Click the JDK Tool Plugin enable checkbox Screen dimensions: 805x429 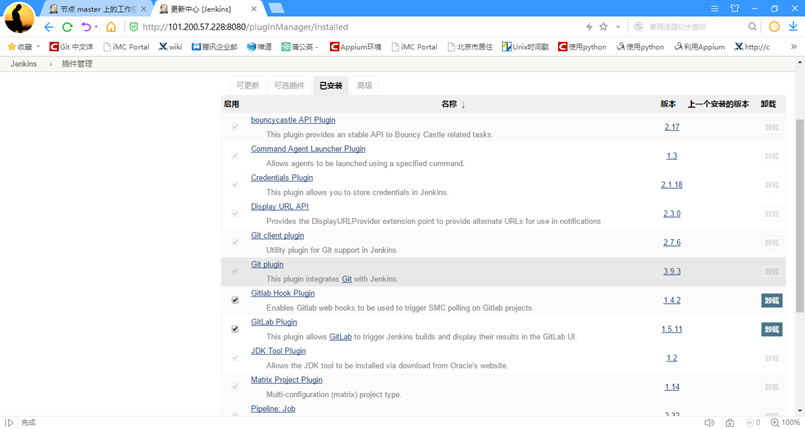tap(235, 358)
